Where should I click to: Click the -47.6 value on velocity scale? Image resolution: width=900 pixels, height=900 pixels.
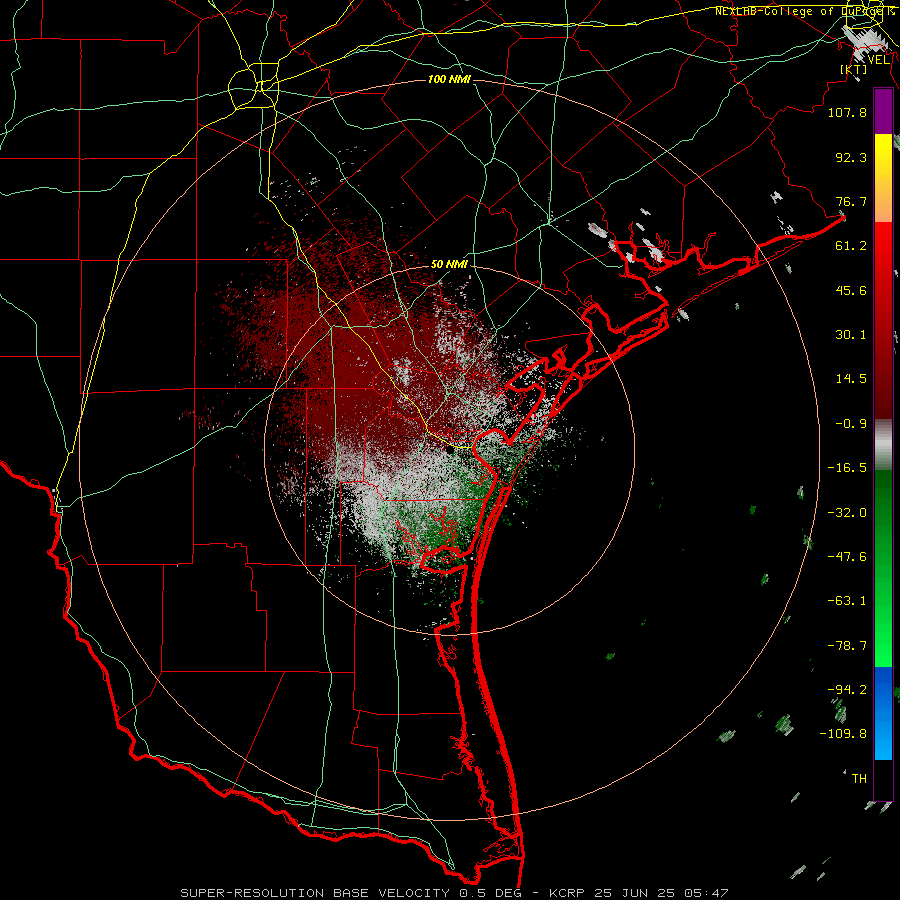(x=847, y=557)
